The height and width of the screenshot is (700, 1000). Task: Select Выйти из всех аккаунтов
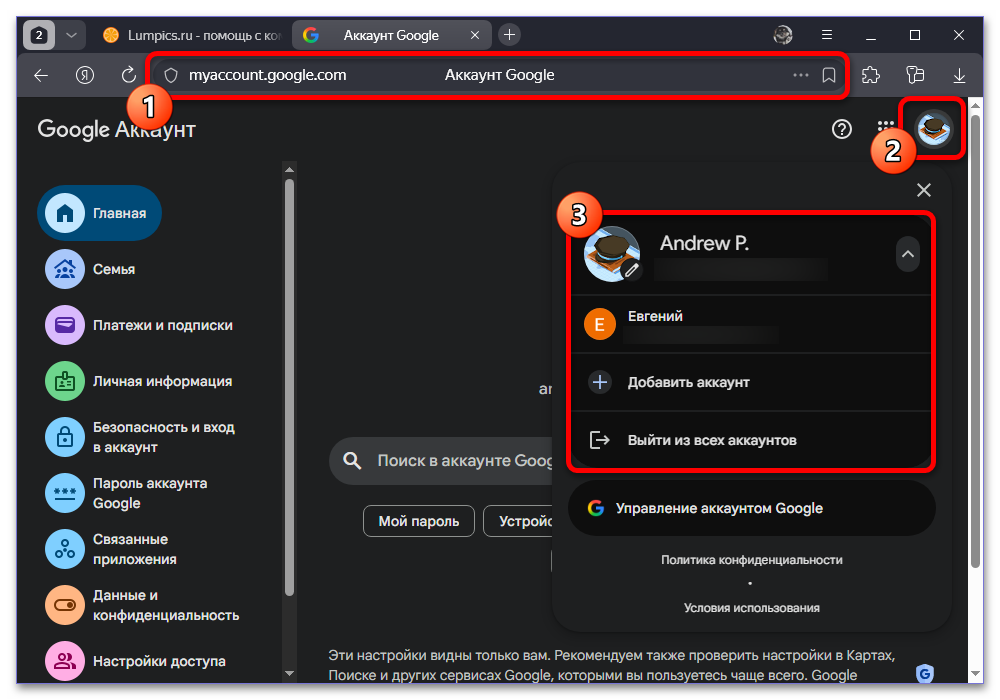[x=751, y=440]
